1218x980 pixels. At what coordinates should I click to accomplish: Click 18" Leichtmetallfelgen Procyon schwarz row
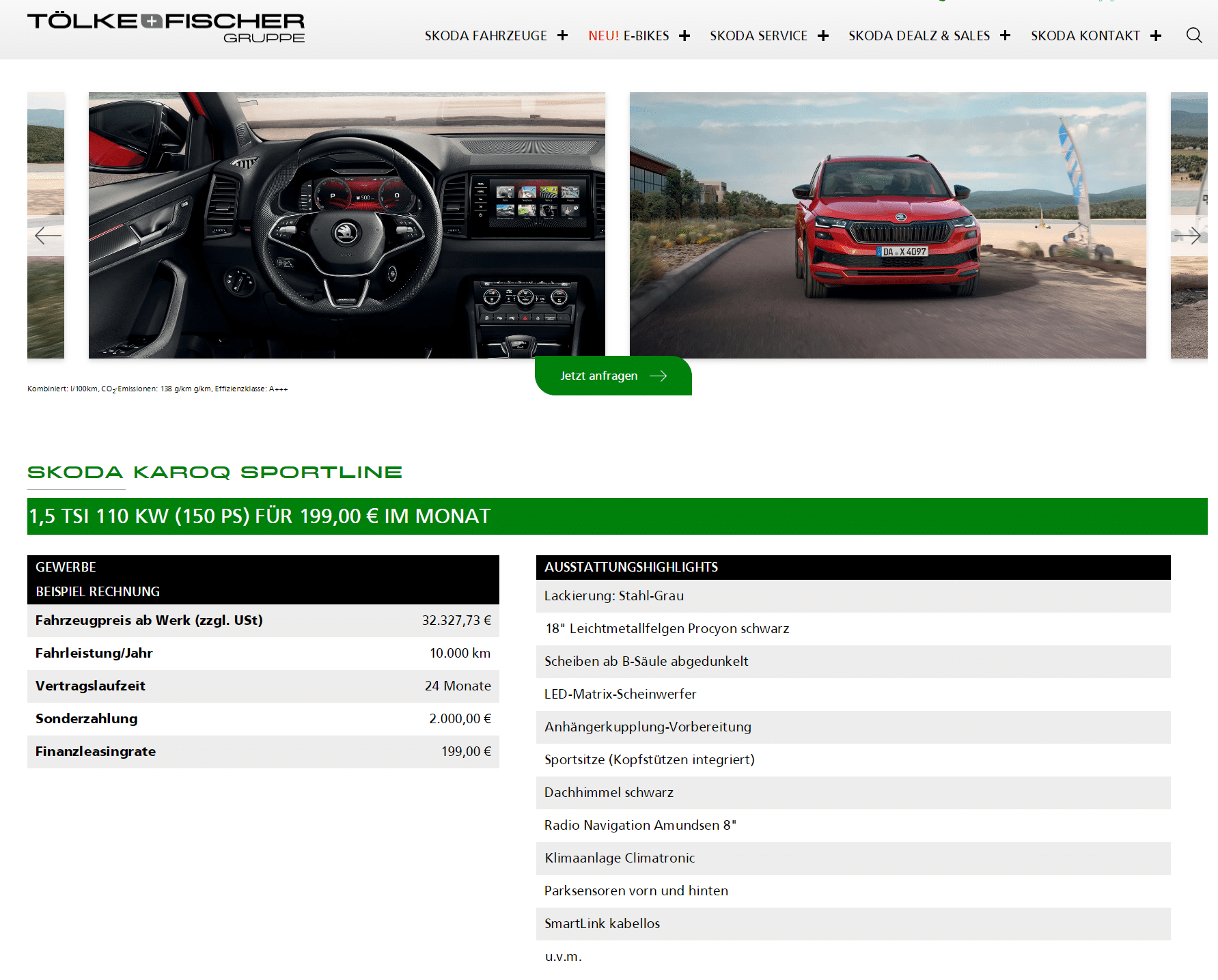(853, 629)
